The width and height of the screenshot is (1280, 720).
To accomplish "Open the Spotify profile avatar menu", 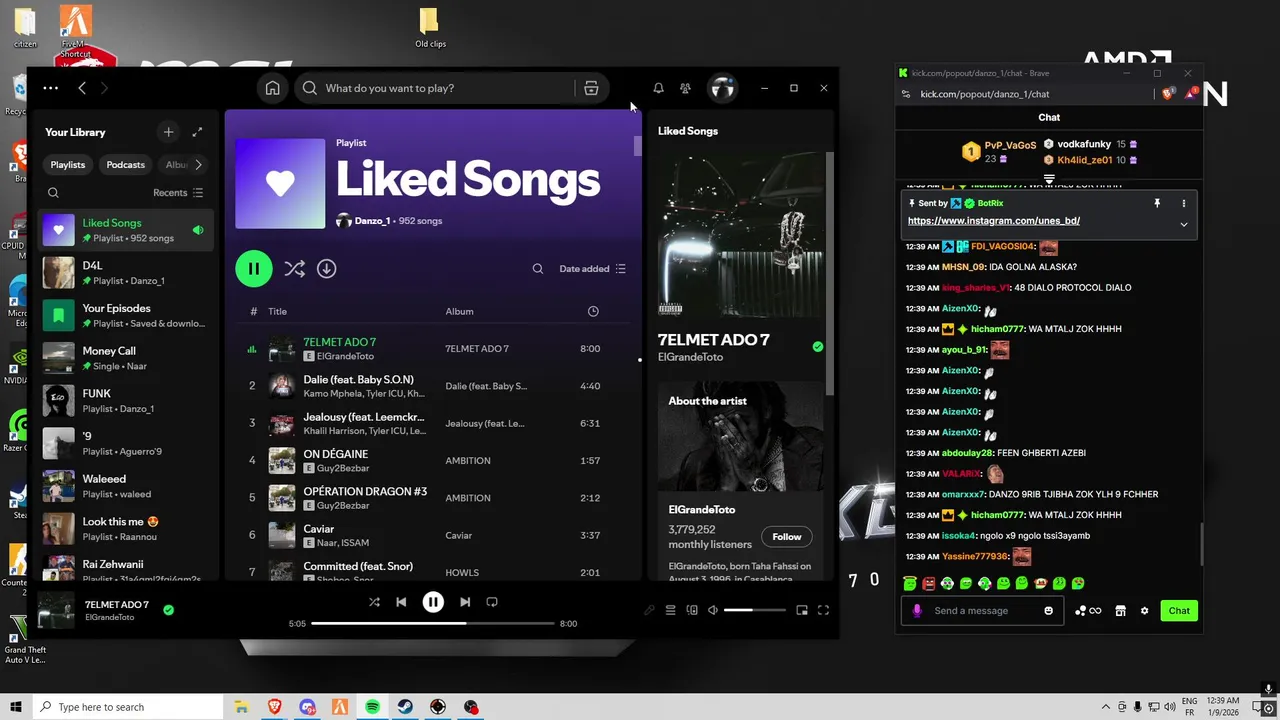I will [x=722, y=88].
